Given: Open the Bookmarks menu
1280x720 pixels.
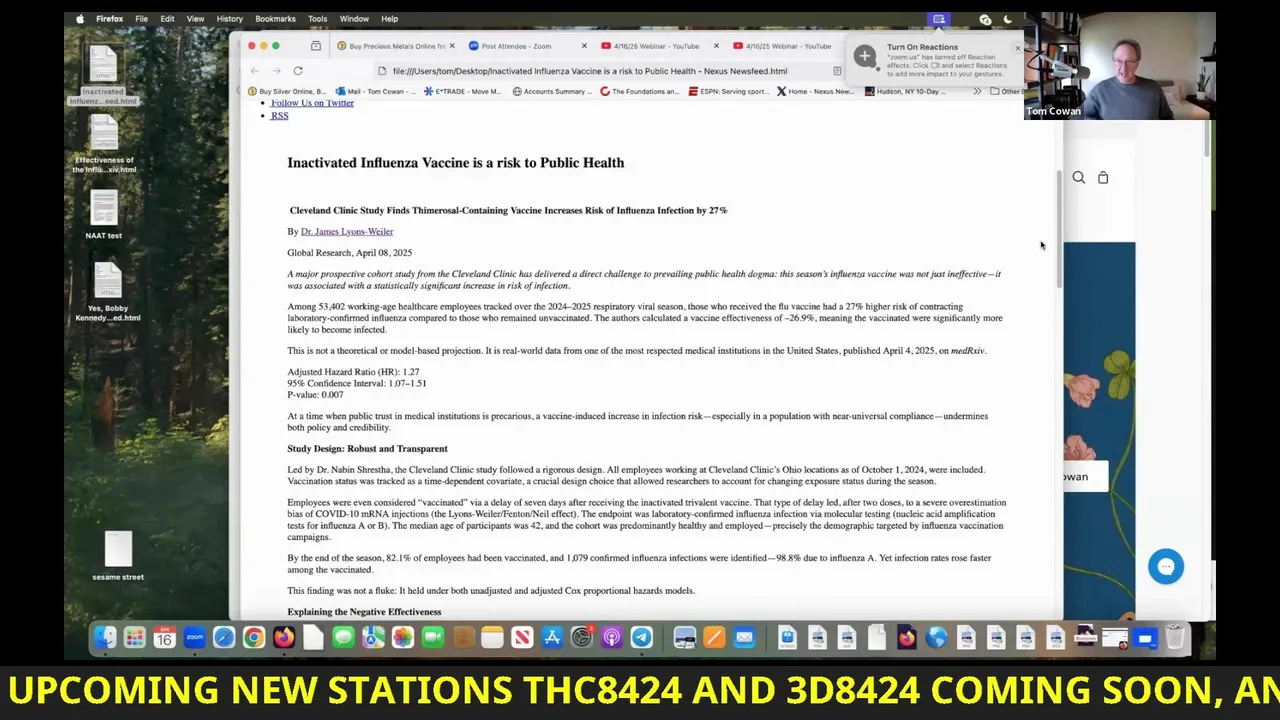Looking at the screenshot, I should click(275, 19).
